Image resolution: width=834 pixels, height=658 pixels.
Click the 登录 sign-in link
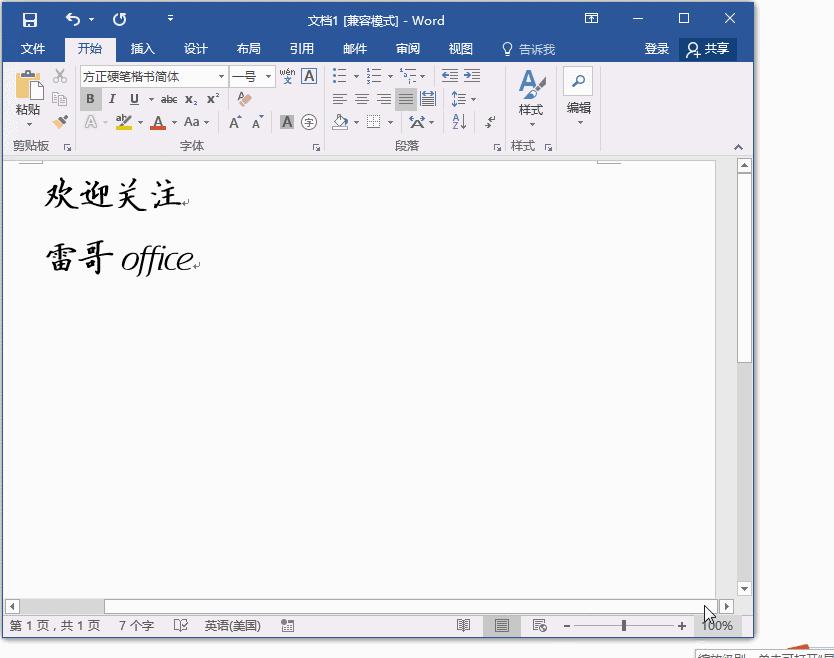[x=656, y=48]
